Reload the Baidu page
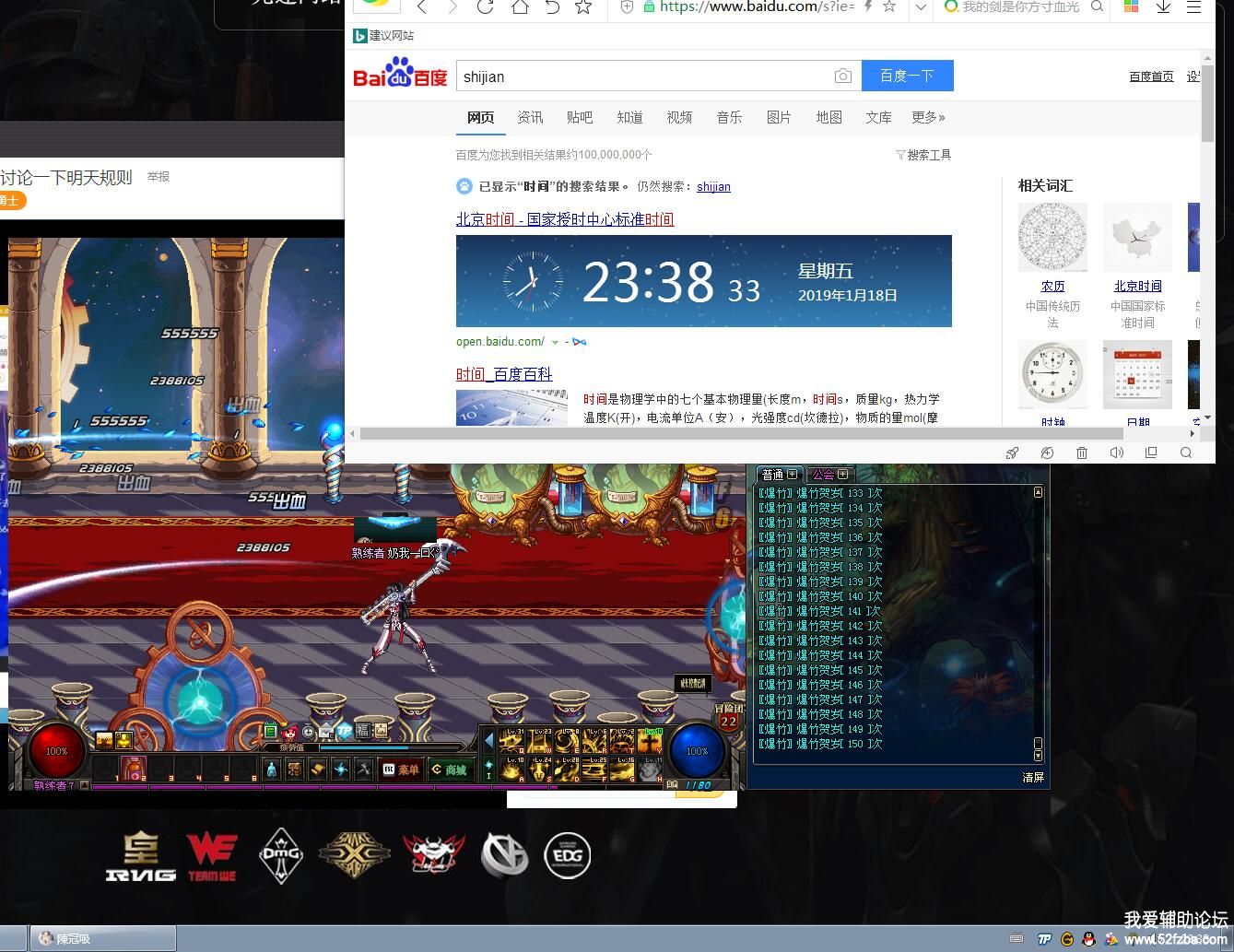1234x952 pixels. (485, 6)
